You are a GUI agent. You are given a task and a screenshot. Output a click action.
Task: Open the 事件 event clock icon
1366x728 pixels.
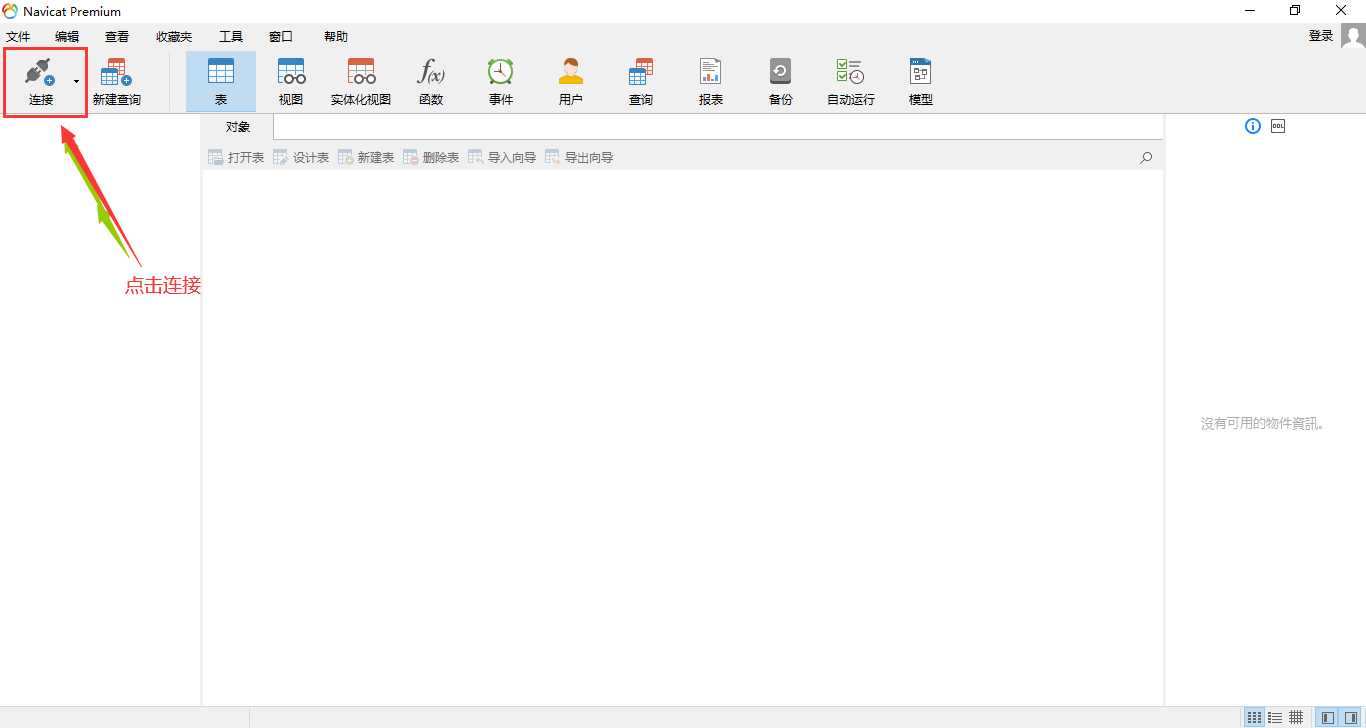[x=501, y=72]
